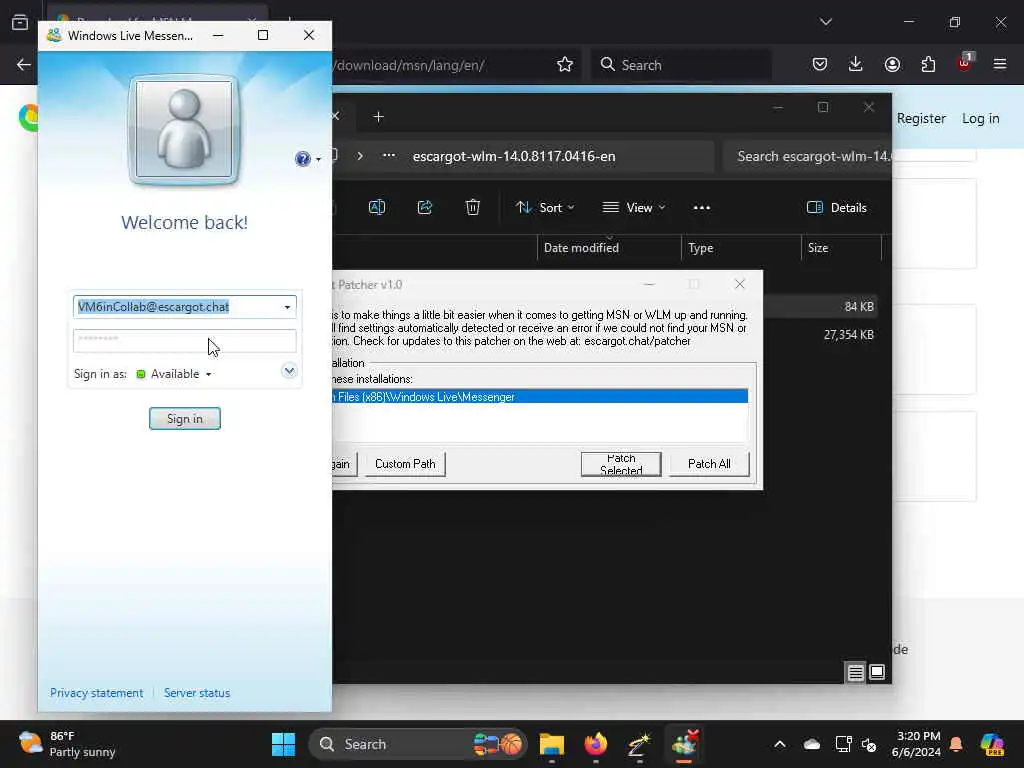Click the Messenger display picture avatar
Viewport: 1024px width, 768px height.
pyautogui.click(x=184, y=129)
